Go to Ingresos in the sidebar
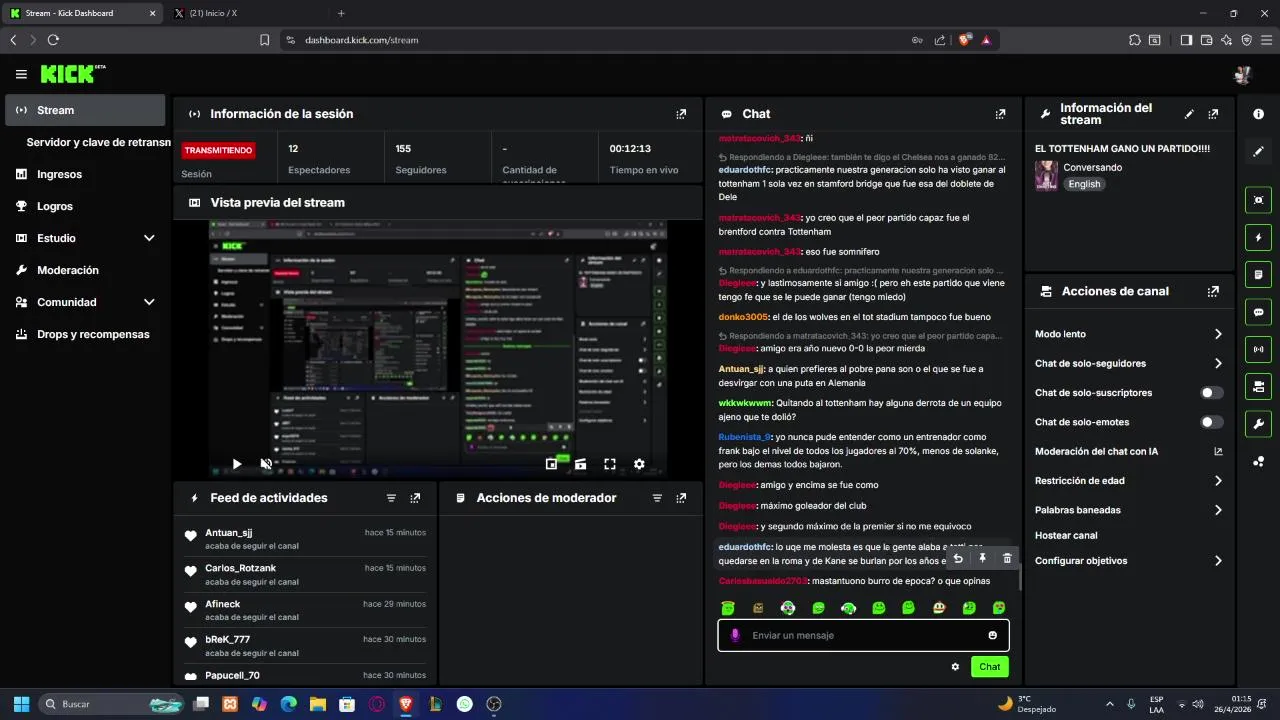 click(x=85, y=174)
